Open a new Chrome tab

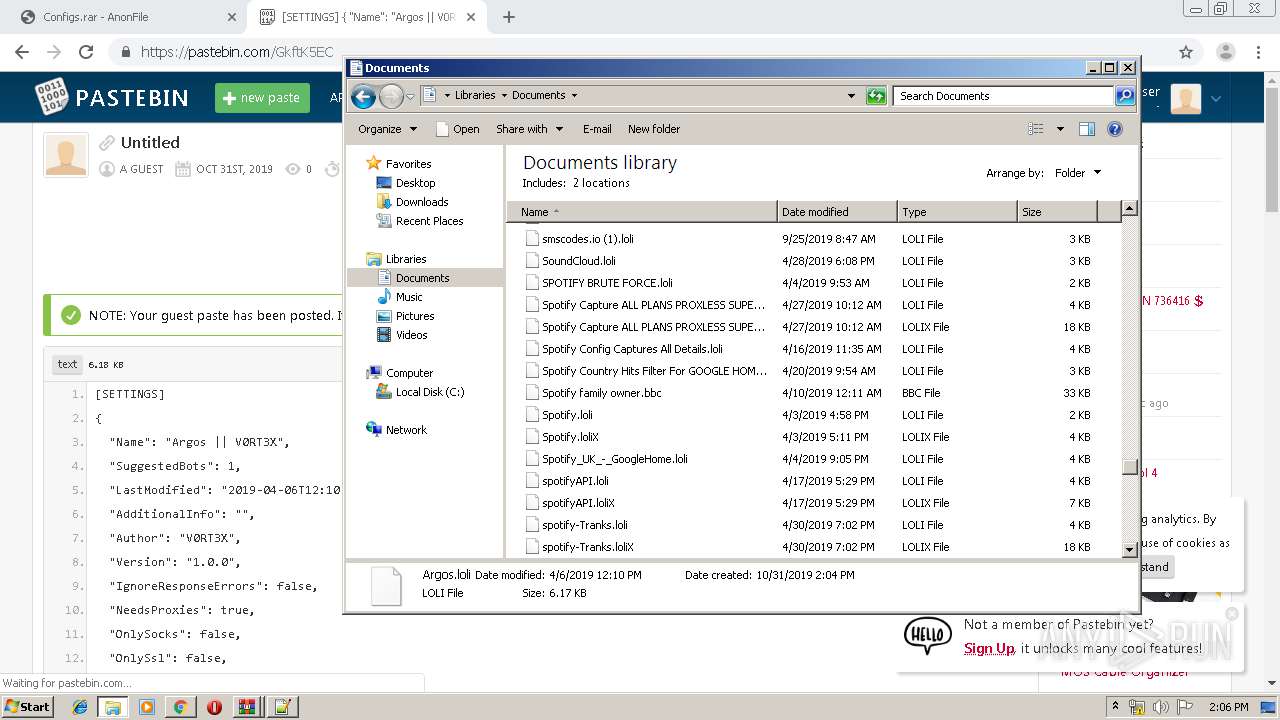pyautogui.click(x=509, y=17)
